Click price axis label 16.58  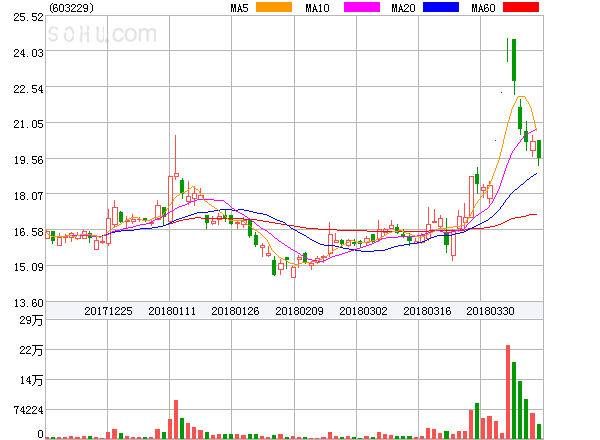click(x=28, y=232)
